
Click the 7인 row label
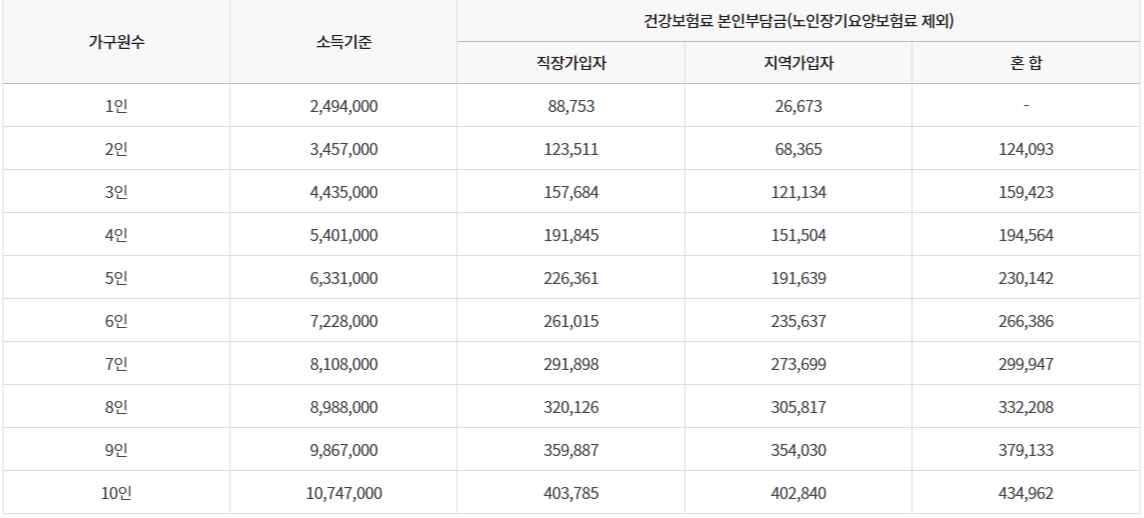pos(117,364)
